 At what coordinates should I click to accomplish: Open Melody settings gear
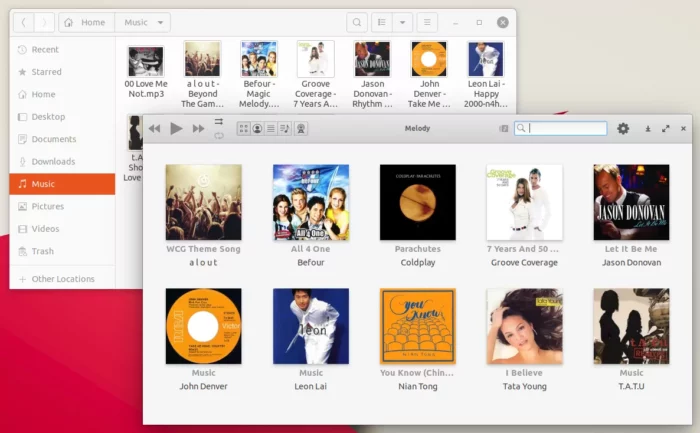point(623,129)
